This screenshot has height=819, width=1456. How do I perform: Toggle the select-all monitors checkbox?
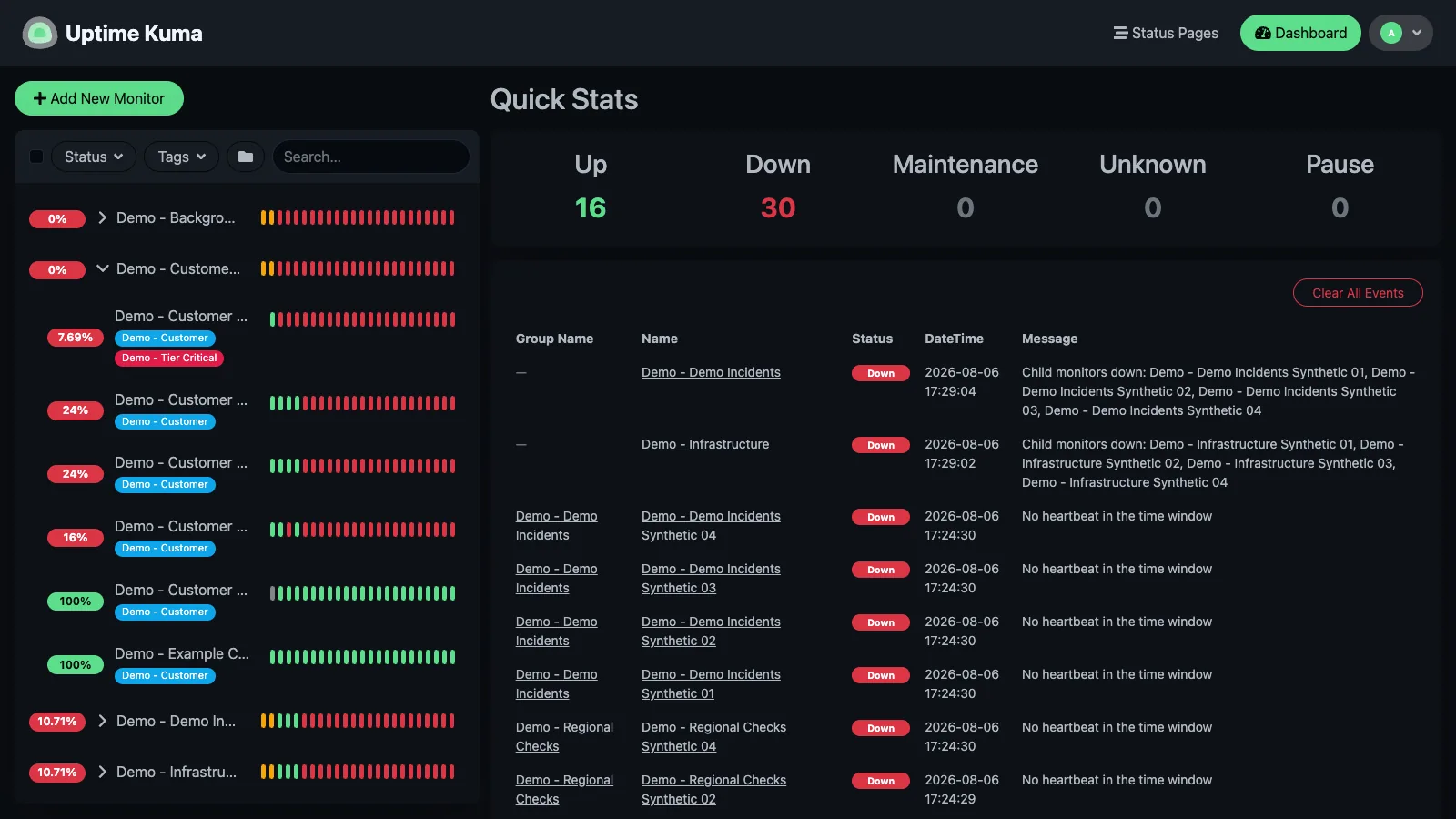tap(36, 157)
